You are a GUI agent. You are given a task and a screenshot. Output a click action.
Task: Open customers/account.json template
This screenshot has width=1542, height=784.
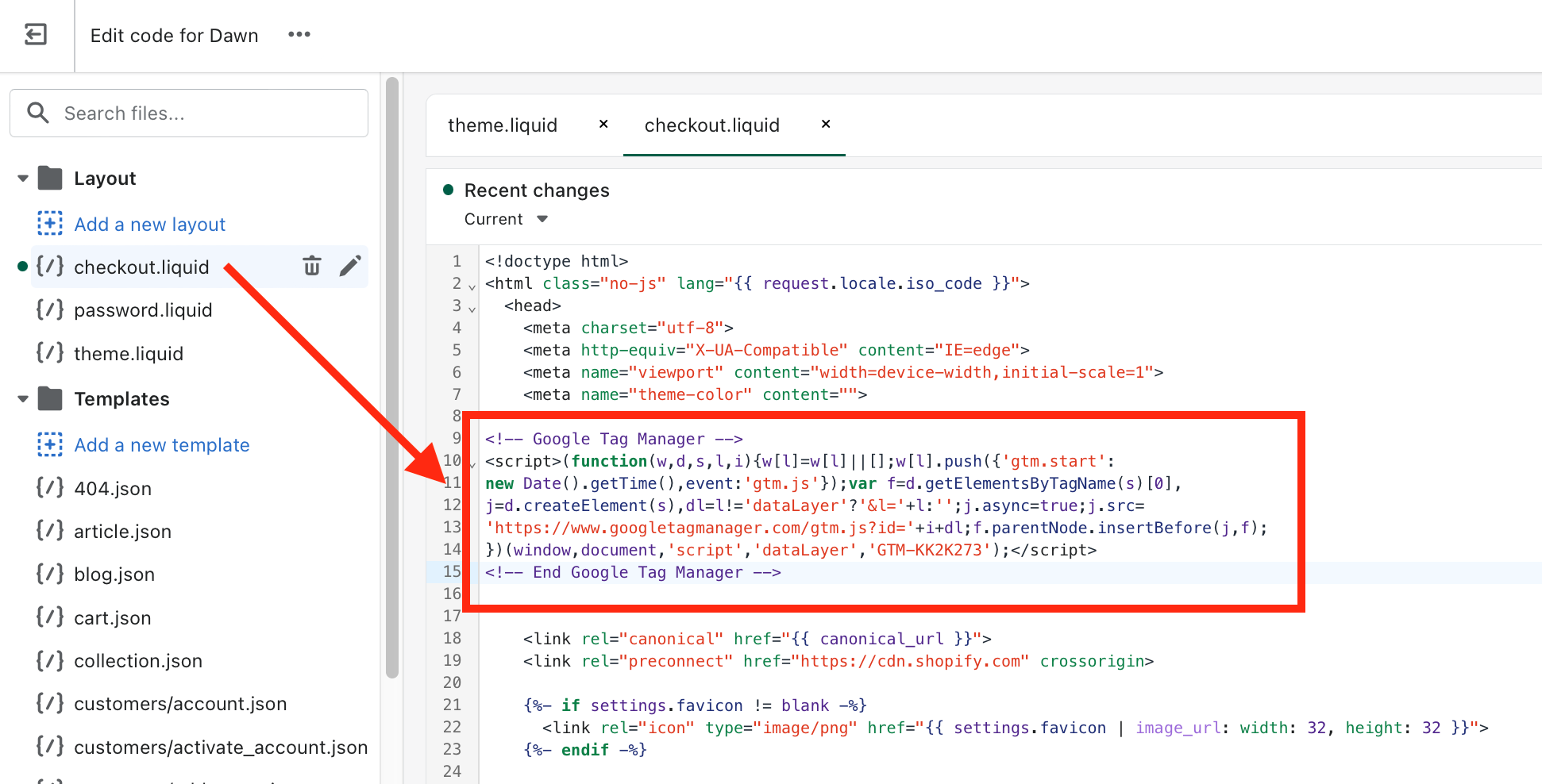(180, 704)
